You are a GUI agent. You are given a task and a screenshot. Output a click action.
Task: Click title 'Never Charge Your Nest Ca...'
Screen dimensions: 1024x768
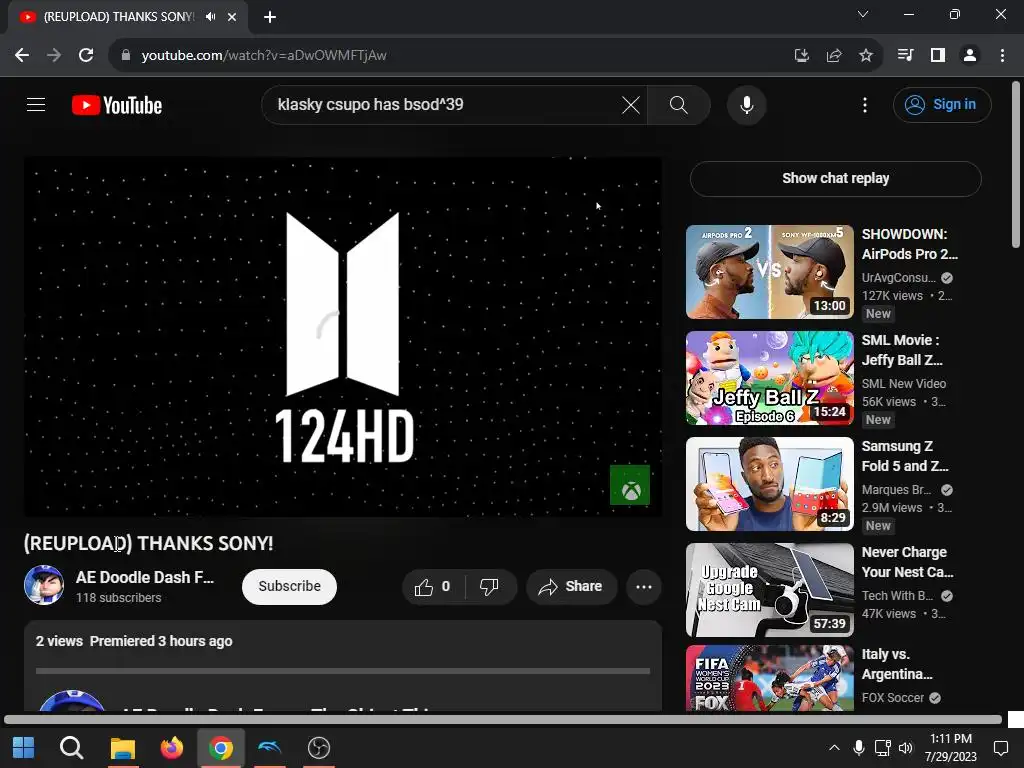pos(907,562)
